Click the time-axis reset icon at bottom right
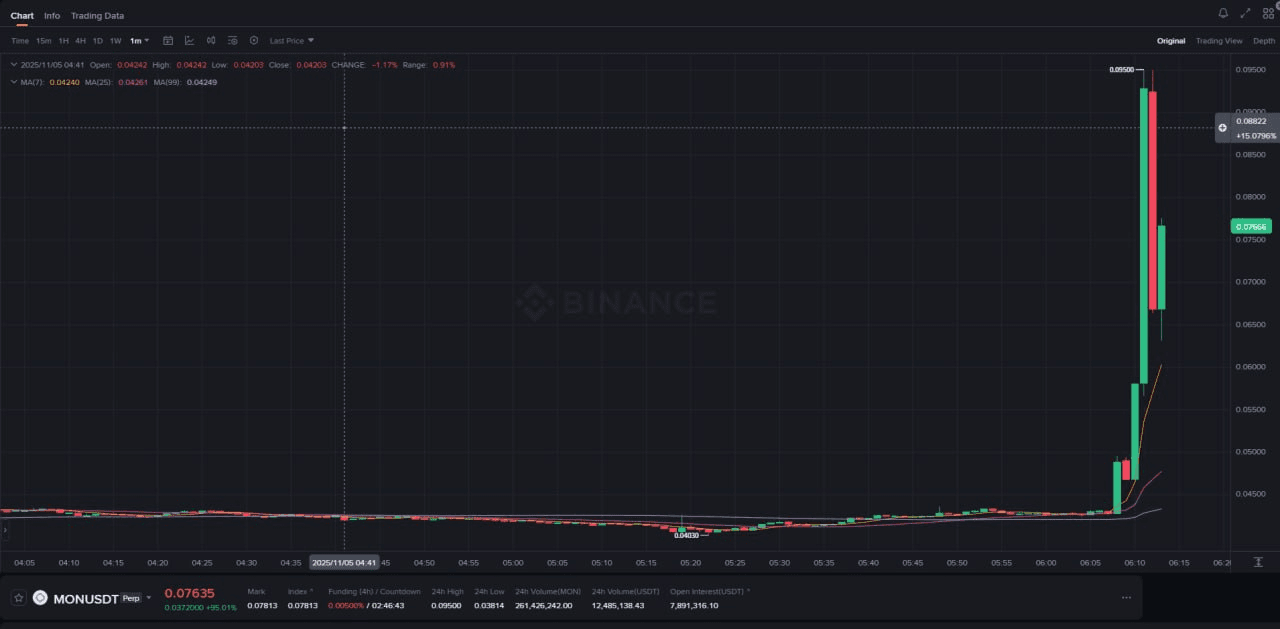This screenshot has width=1280, height=629. pos(1258,562)
